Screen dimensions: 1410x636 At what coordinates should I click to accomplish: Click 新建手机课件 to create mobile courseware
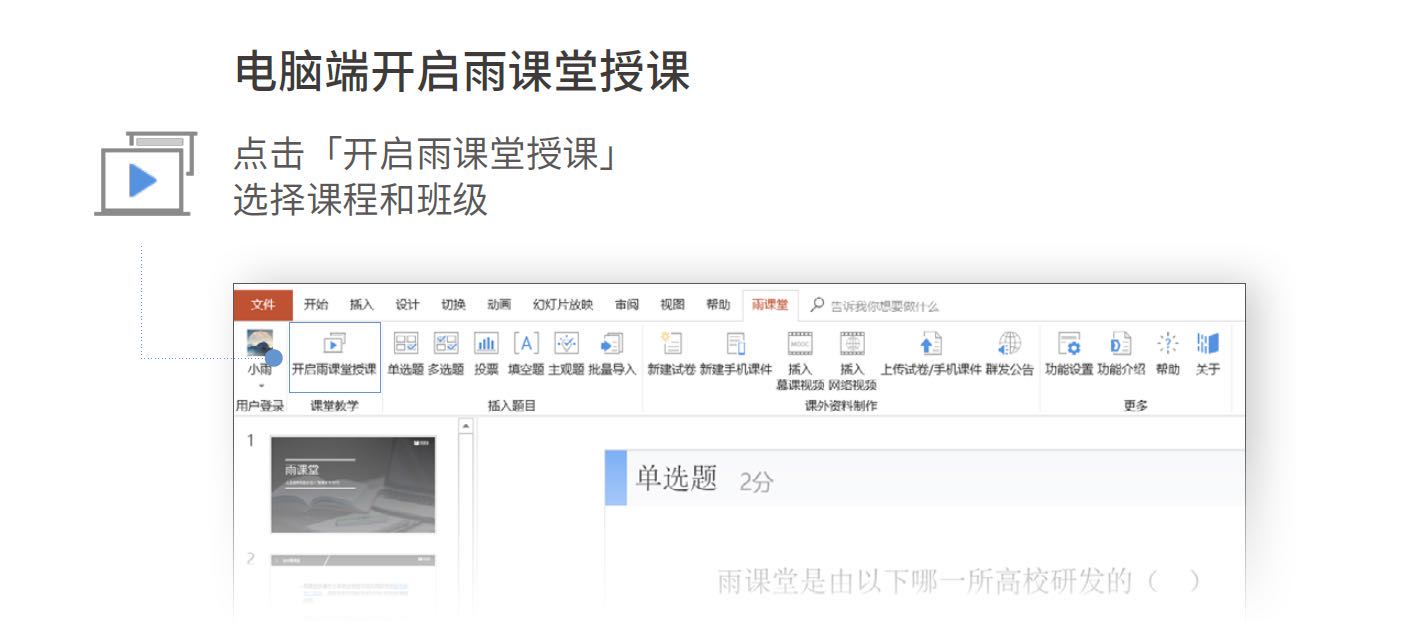736,354
